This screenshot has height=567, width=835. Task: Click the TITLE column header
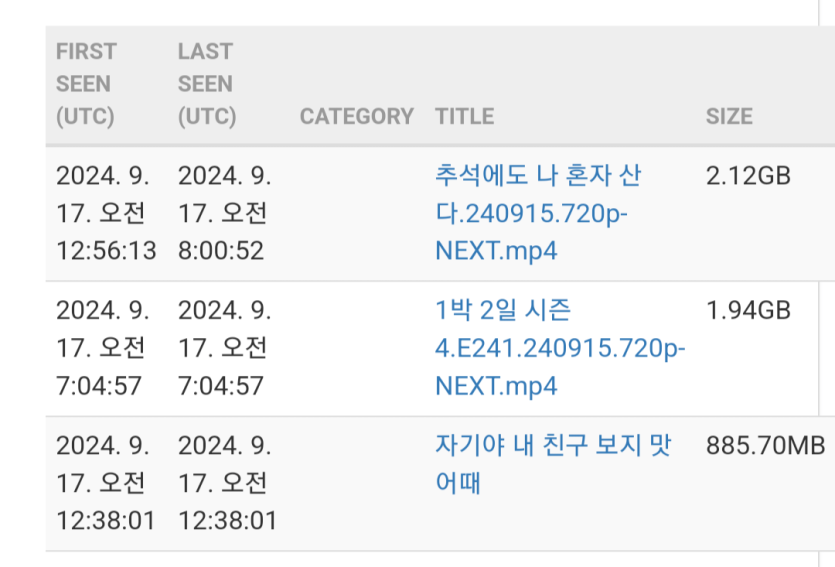[x=464, y=116]
